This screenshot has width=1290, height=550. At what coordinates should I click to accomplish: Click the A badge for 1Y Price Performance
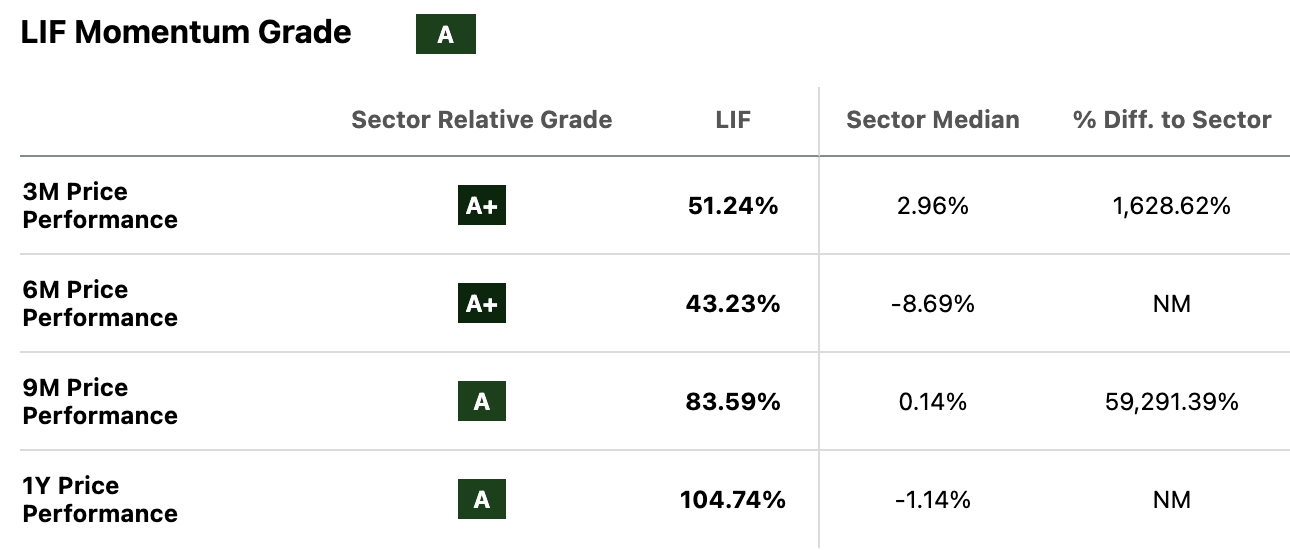pyautogui.click(x=481, y=500)
